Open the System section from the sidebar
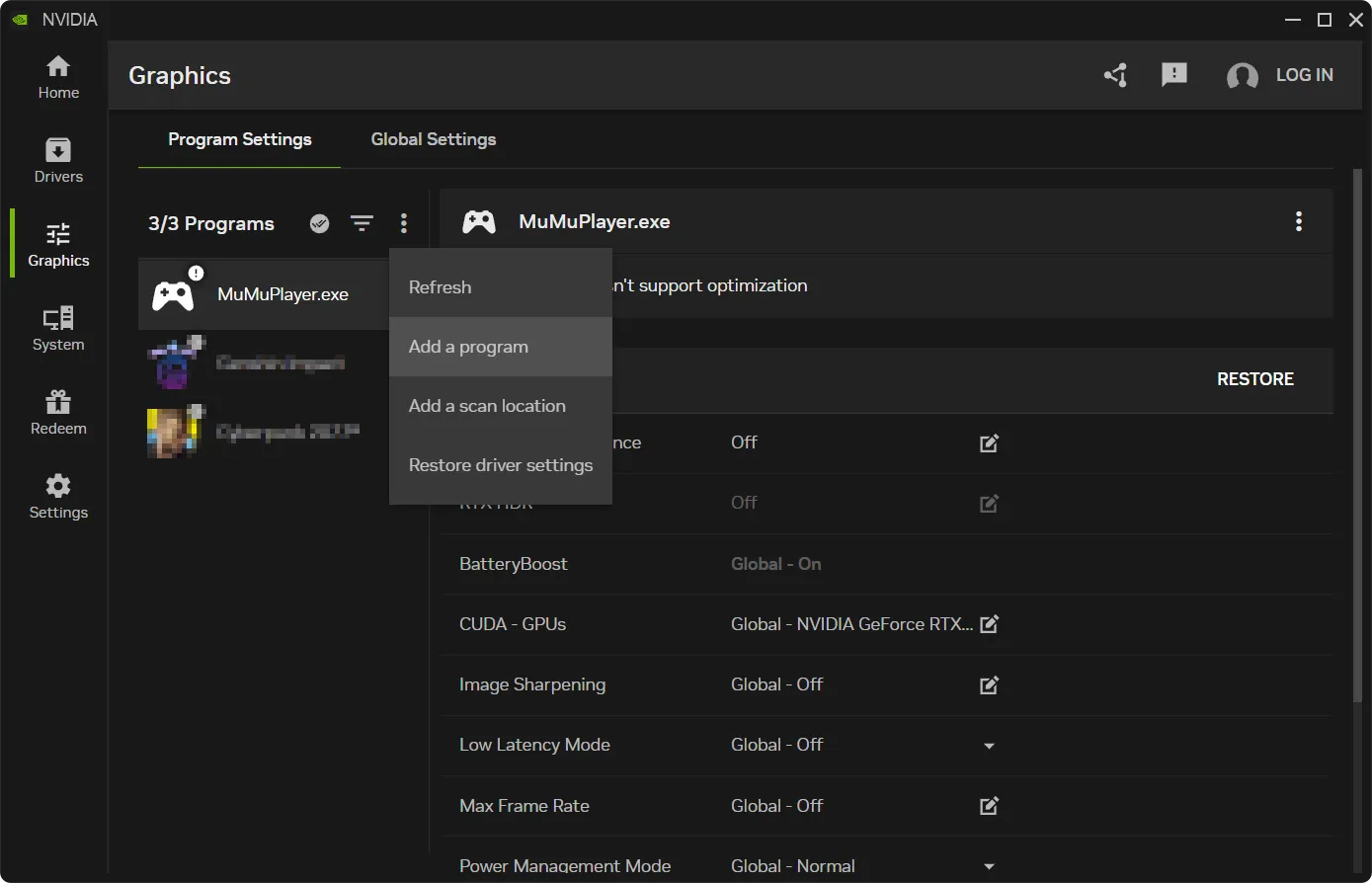 56,328
